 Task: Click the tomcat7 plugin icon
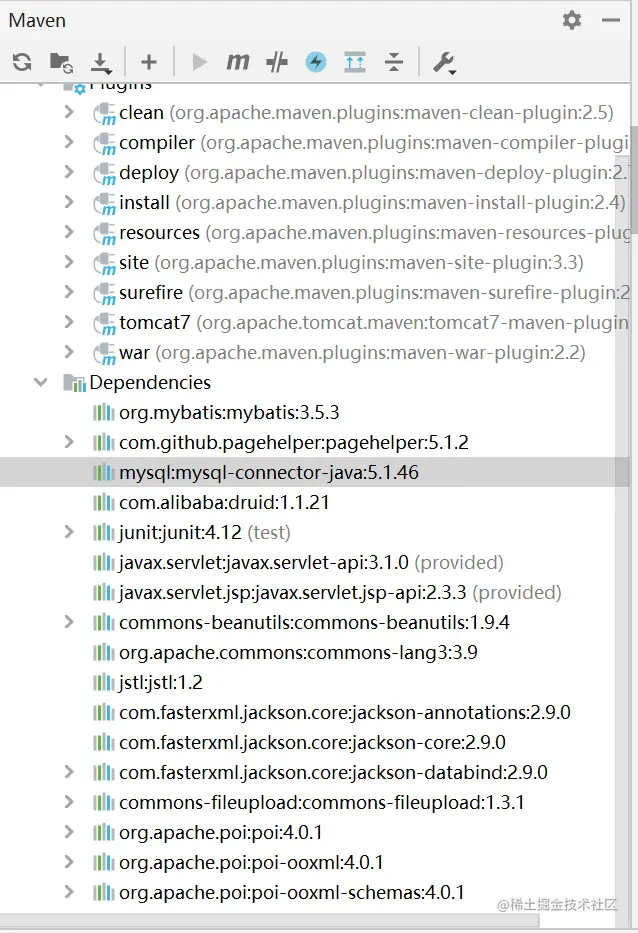coord(104,324)
